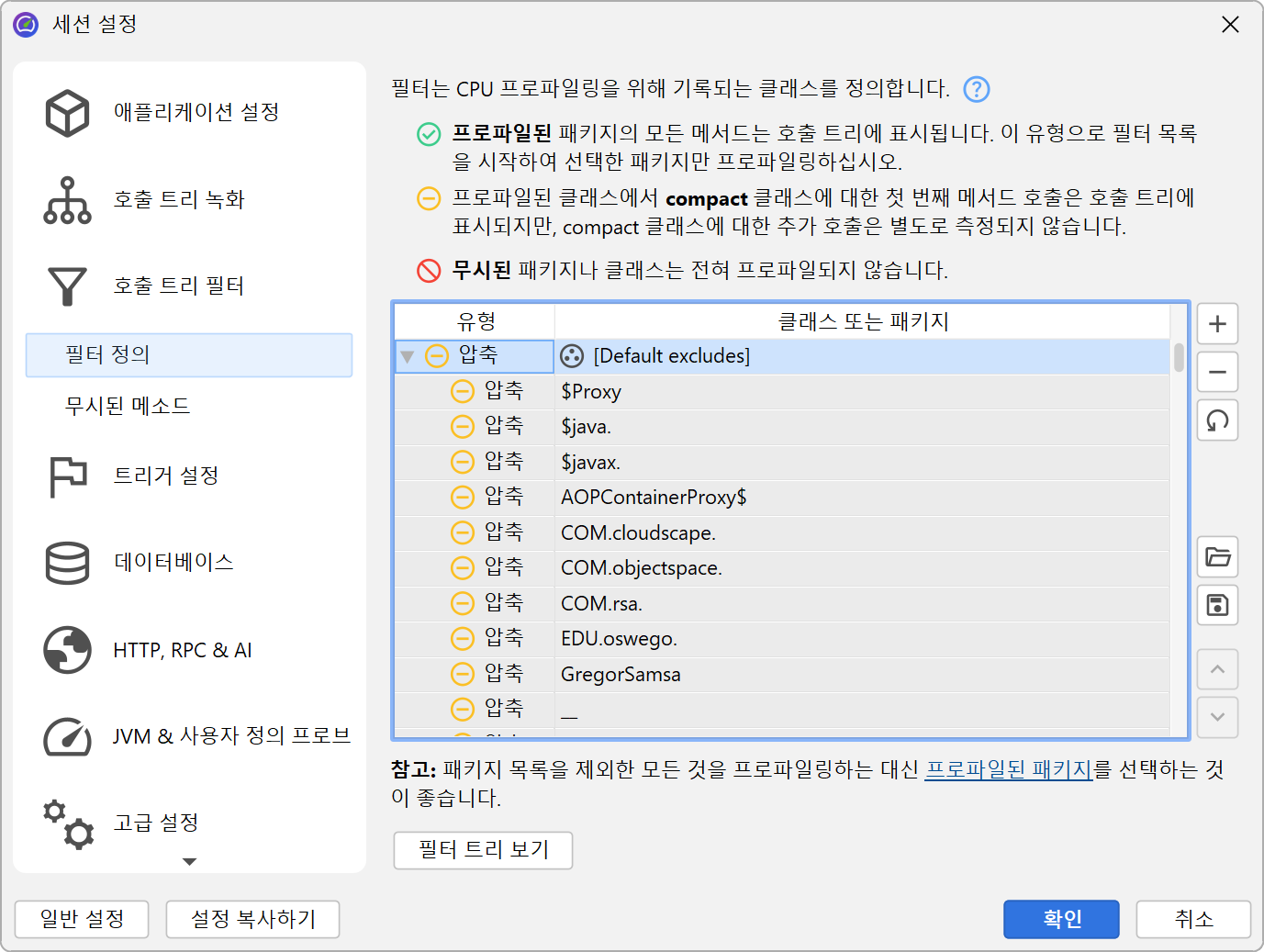Expand more sidebar sections with bottom arrow
The height and width of the screenshot is (952, 1264).
coord(190,861)
